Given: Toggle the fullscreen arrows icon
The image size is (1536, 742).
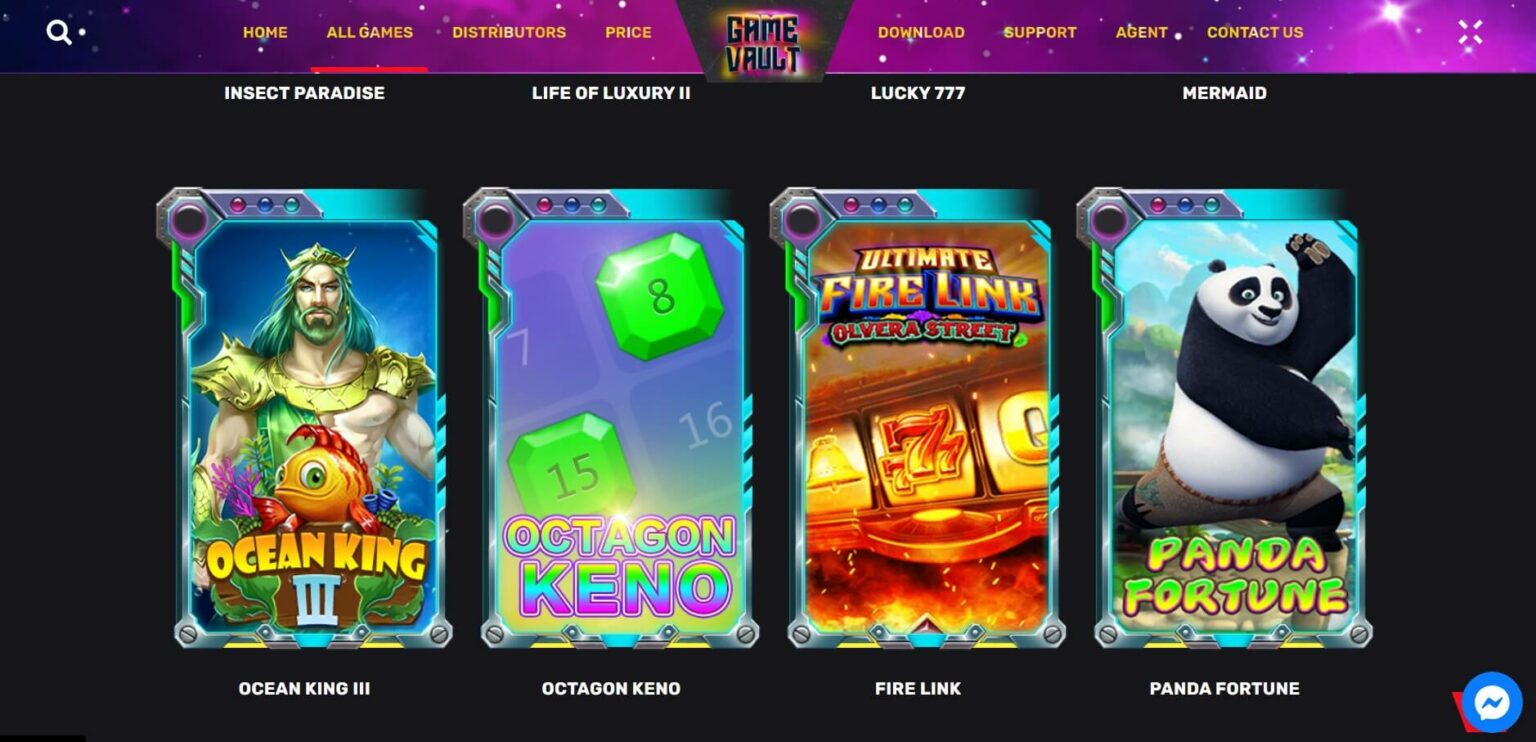Looking at the screenshot, I should 1470,33.
